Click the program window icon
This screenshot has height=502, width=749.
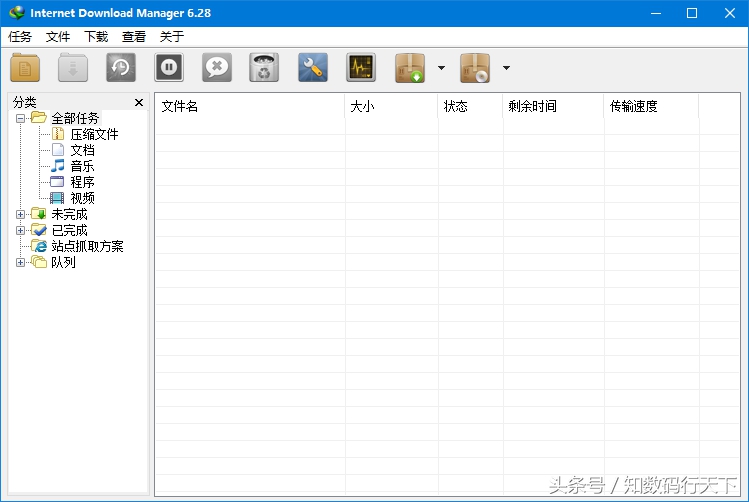(57, 182)
